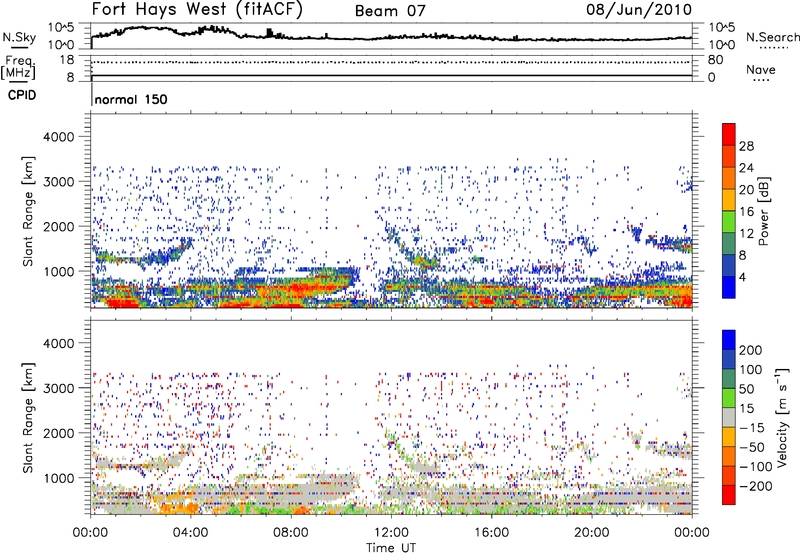Screen dimensions: 800x554
Task: Click the power panel Slant Range [km] label
Action: coord(28,211)
